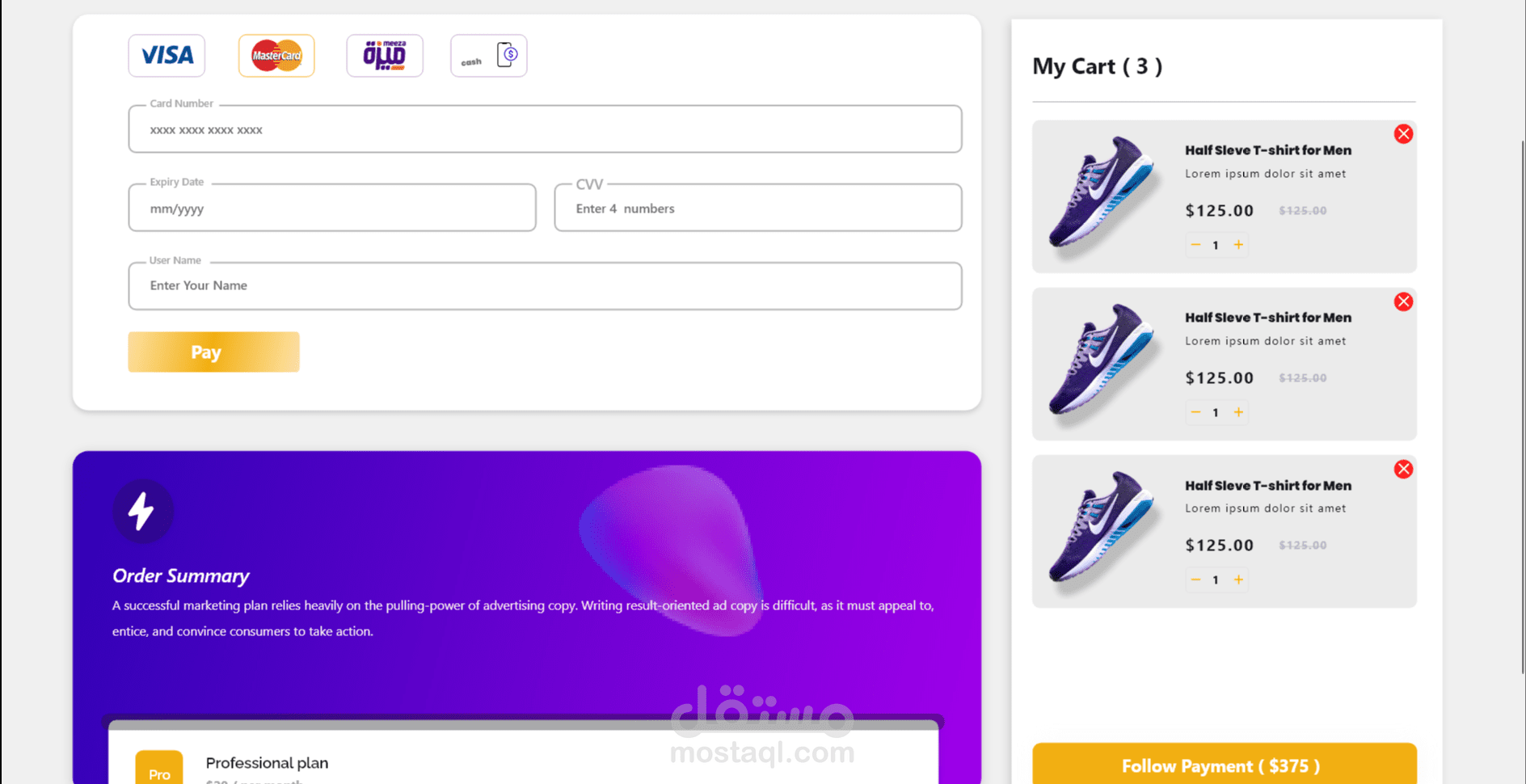The width and height of the screenshot is (1526, 784).
Task: Increase quantity of first shoe item
Action: tap(1238, 245)
